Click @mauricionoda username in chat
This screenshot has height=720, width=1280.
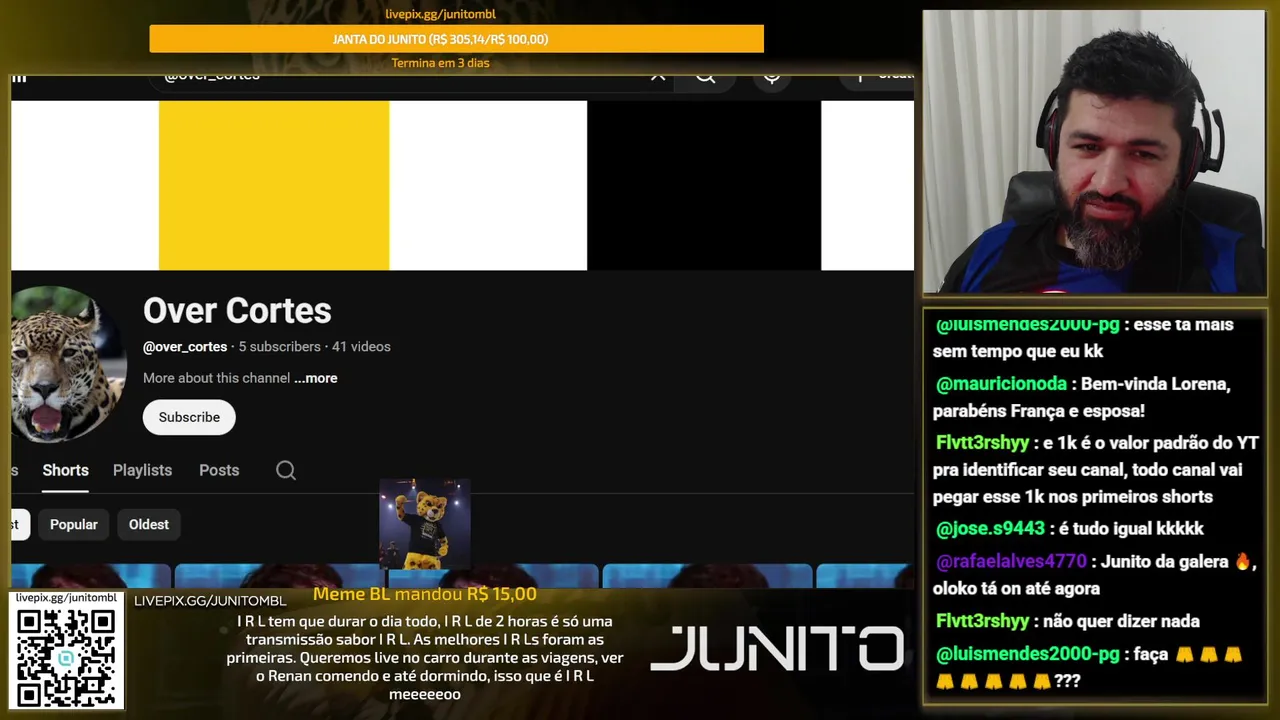click(1001, 384)
